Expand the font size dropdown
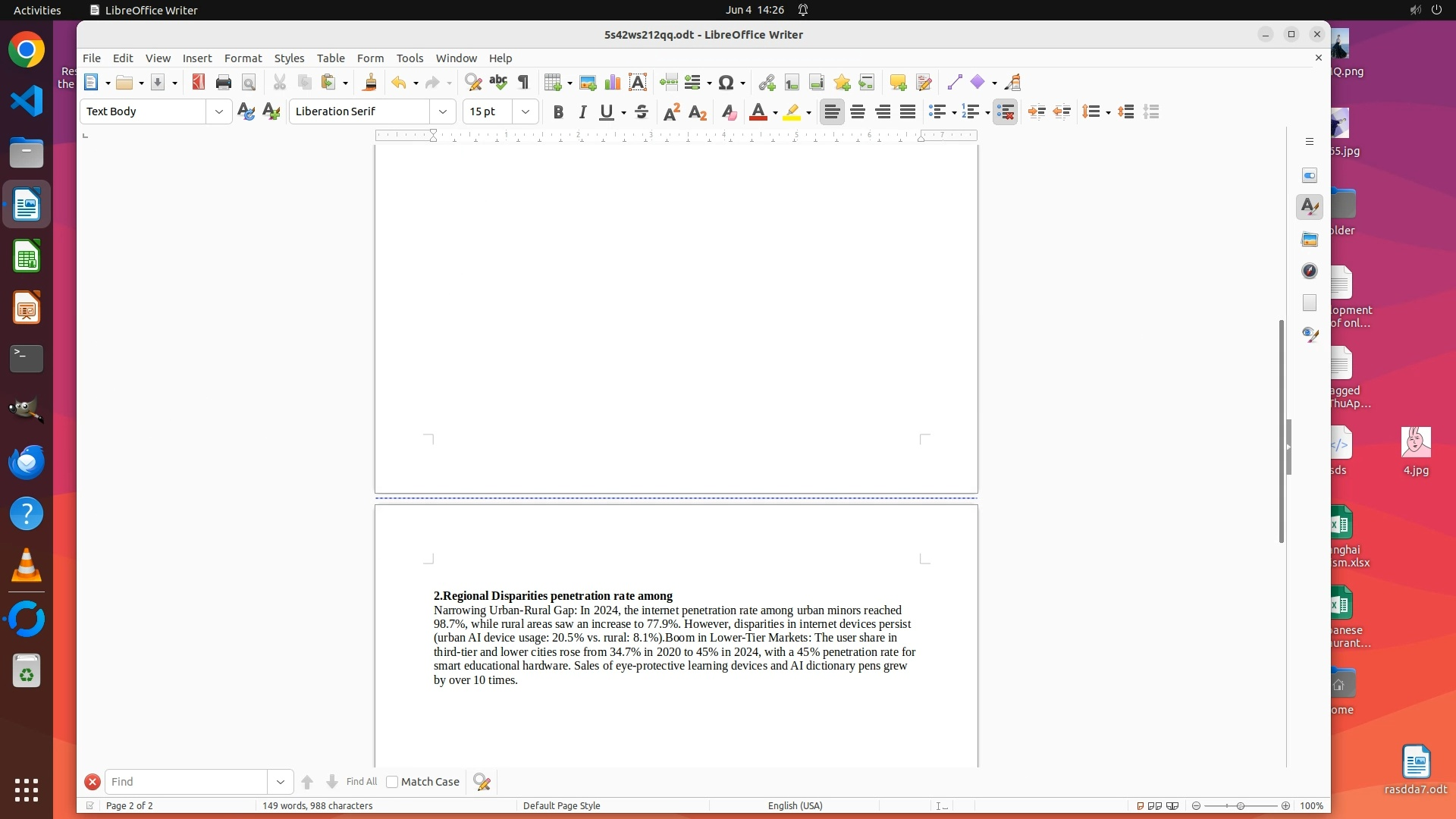The width and height of the screenshot is (1456, 819). click(x=525, y=111)
